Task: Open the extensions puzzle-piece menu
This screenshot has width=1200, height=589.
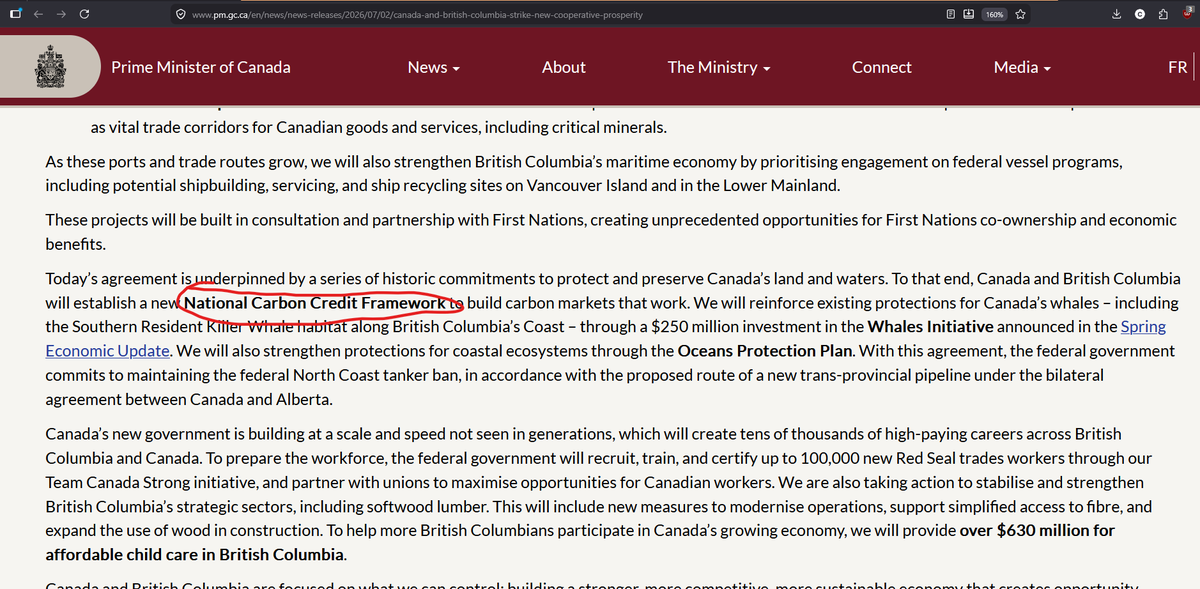Action: (x=1163, y=14)
